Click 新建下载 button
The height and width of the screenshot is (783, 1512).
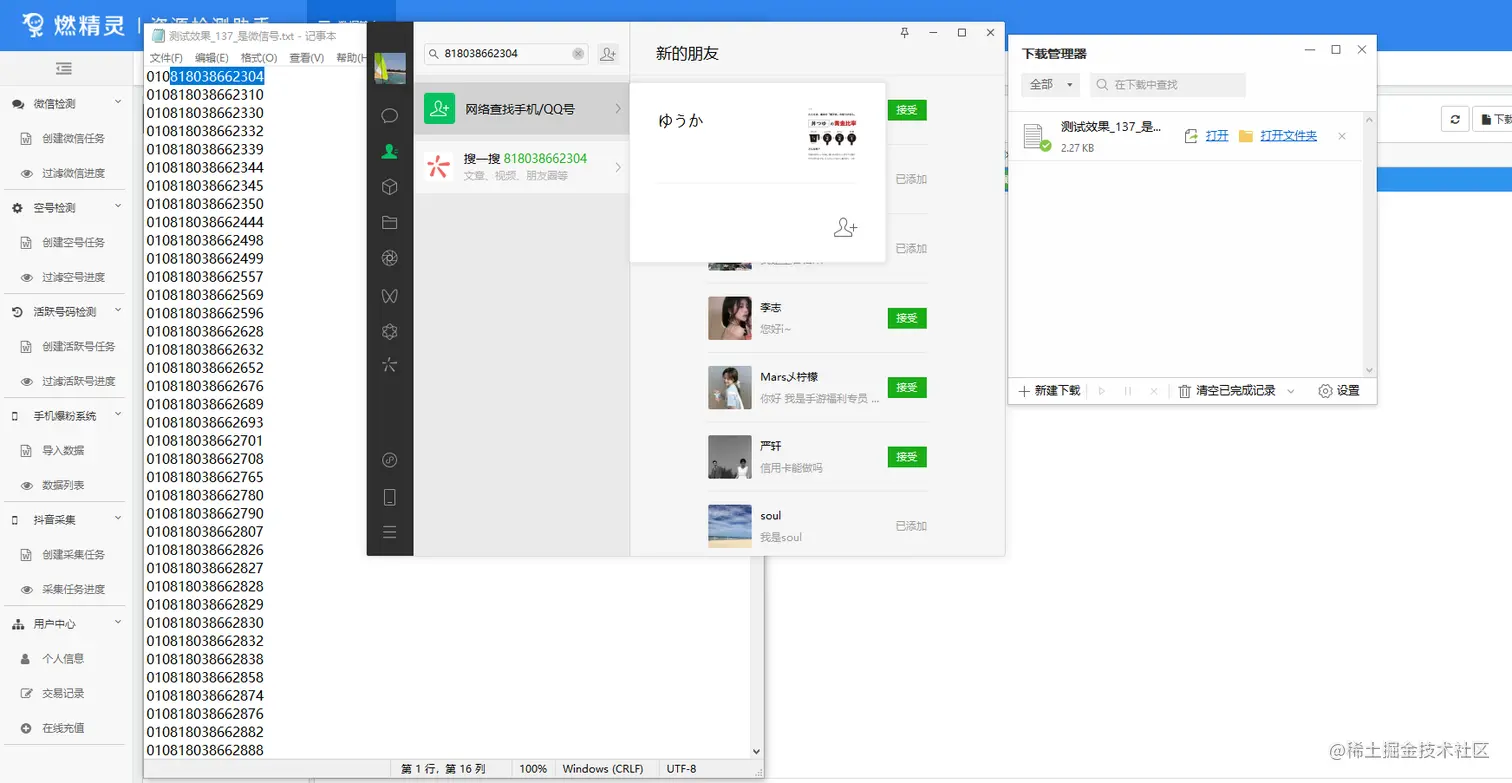pyautogui.click(x=1049, y=391)
